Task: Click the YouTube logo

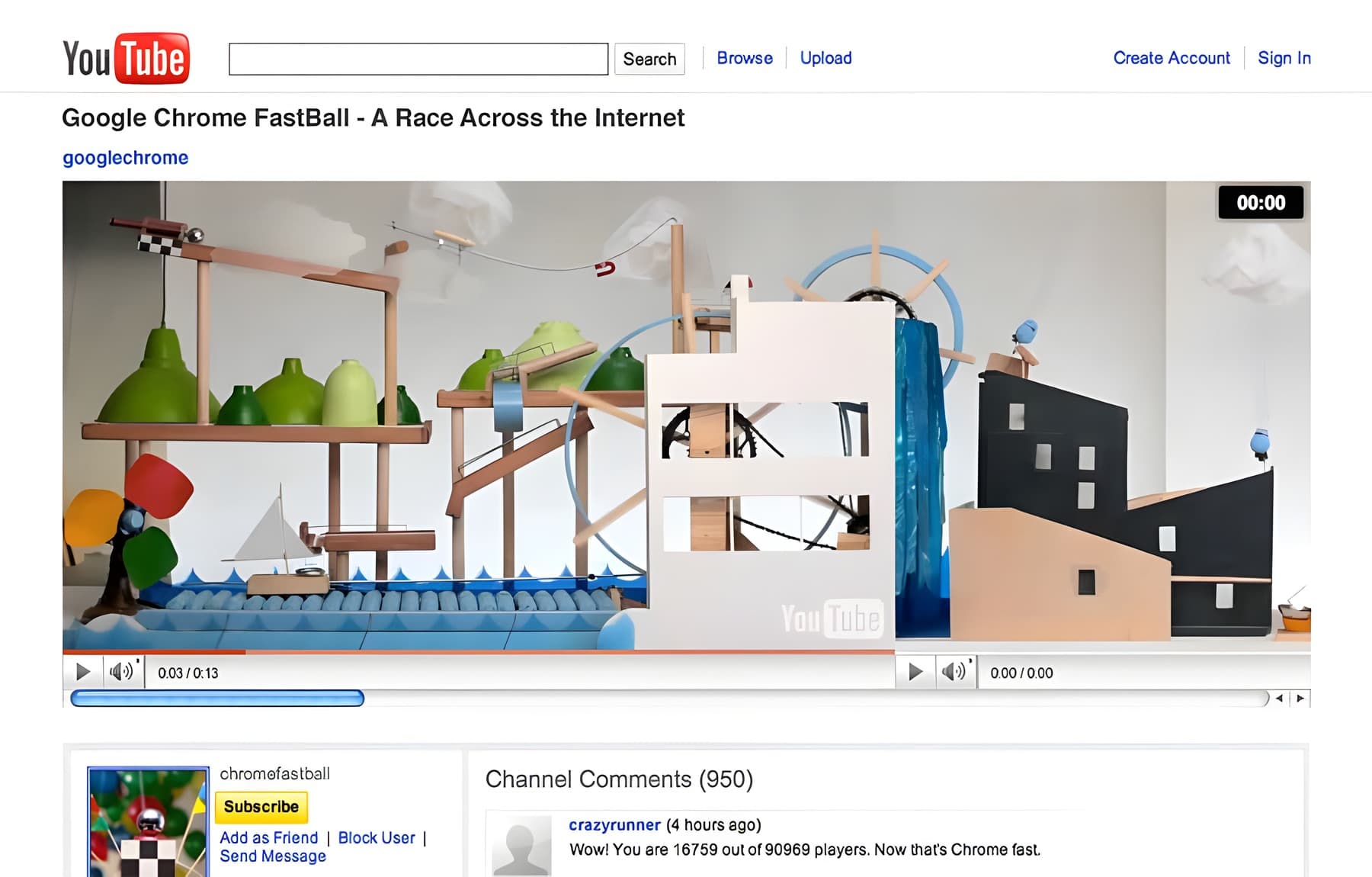Action: tap(126, 58)
